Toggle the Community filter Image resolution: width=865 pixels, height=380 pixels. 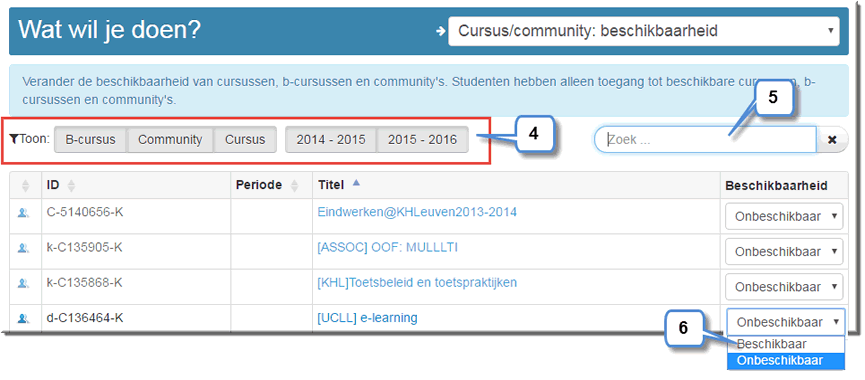coord(170,140)
